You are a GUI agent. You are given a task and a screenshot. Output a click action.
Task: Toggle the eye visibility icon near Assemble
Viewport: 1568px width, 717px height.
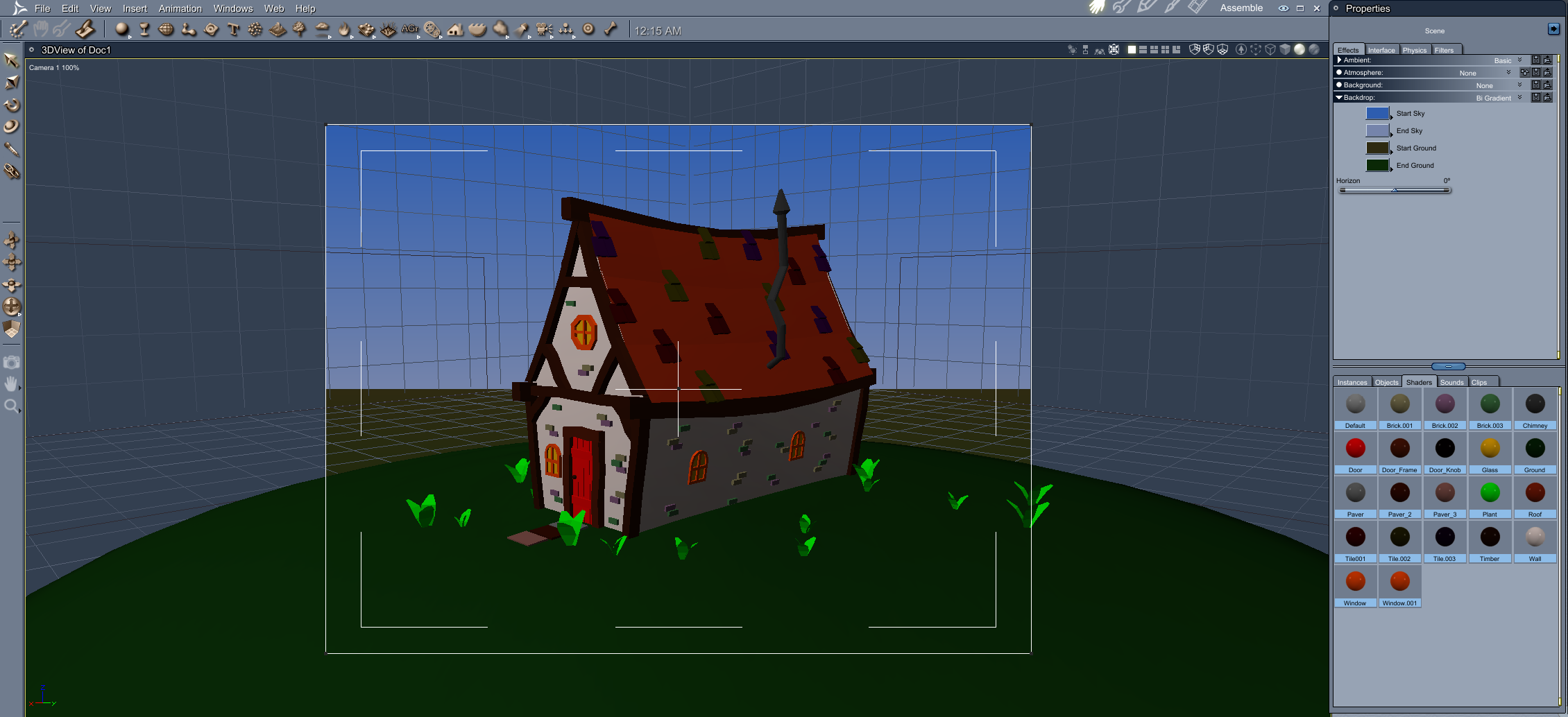coord(1284,8)
